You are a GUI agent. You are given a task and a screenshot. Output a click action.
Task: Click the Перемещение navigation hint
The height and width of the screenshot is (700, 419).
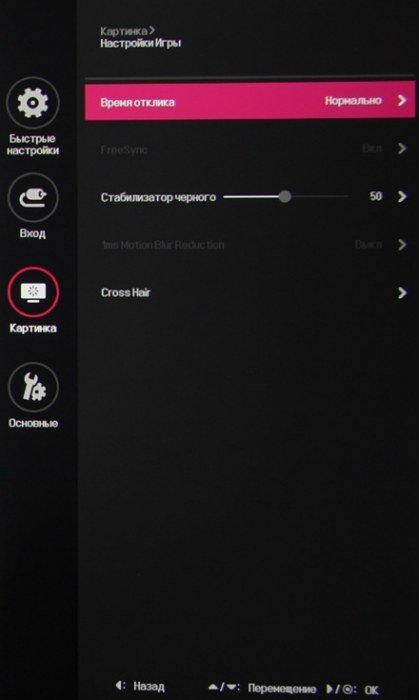pyautogui.click(x=282, y=688)
